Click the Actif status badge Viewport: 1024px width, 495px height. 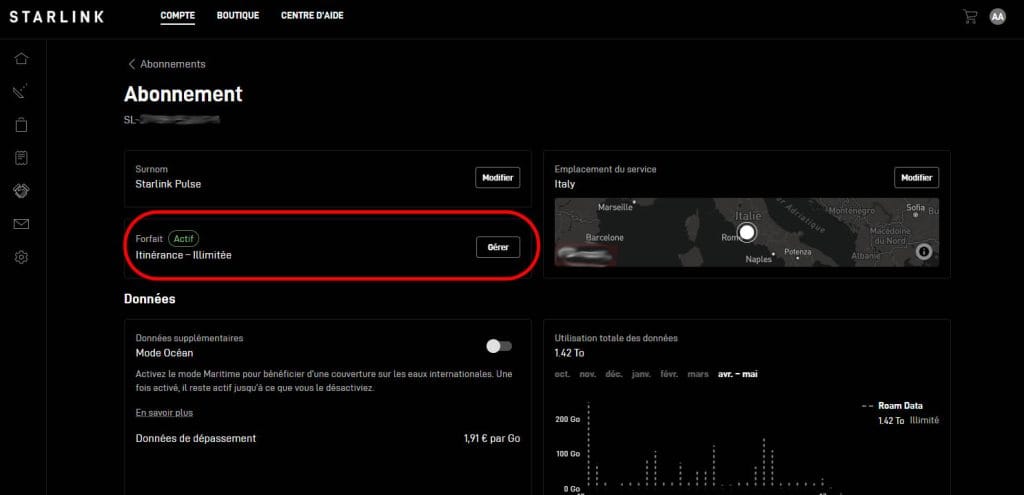tap(184, 239)
